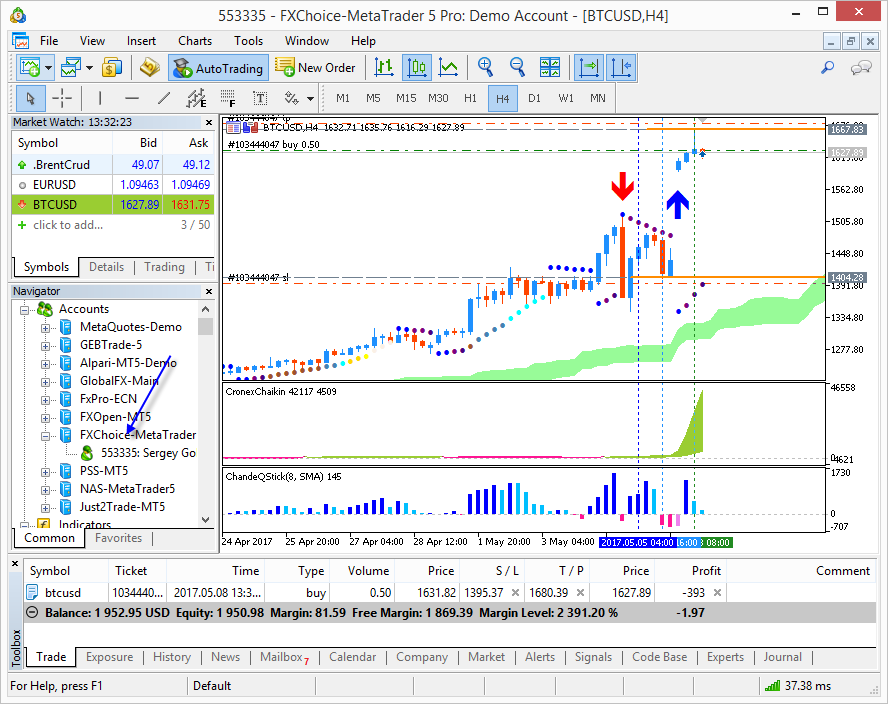The image size is (888, 704).
Task: Expand the MetaQuotes-Demo node
Action: 45,328
